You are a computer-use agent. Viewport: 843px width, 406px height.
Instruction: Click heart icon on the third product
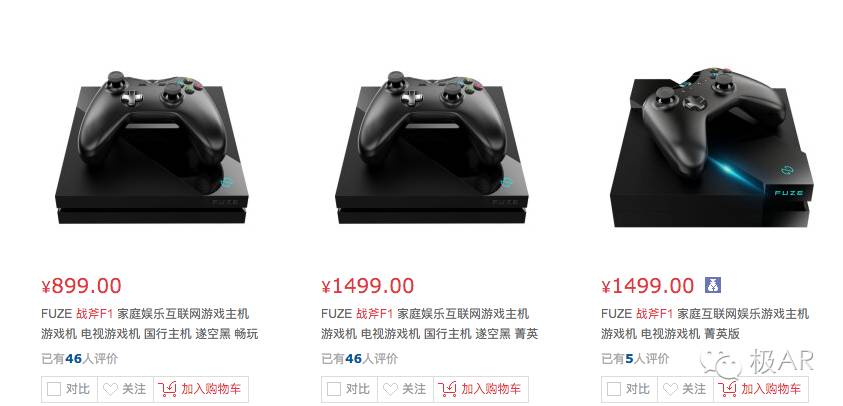click(670, 389)
